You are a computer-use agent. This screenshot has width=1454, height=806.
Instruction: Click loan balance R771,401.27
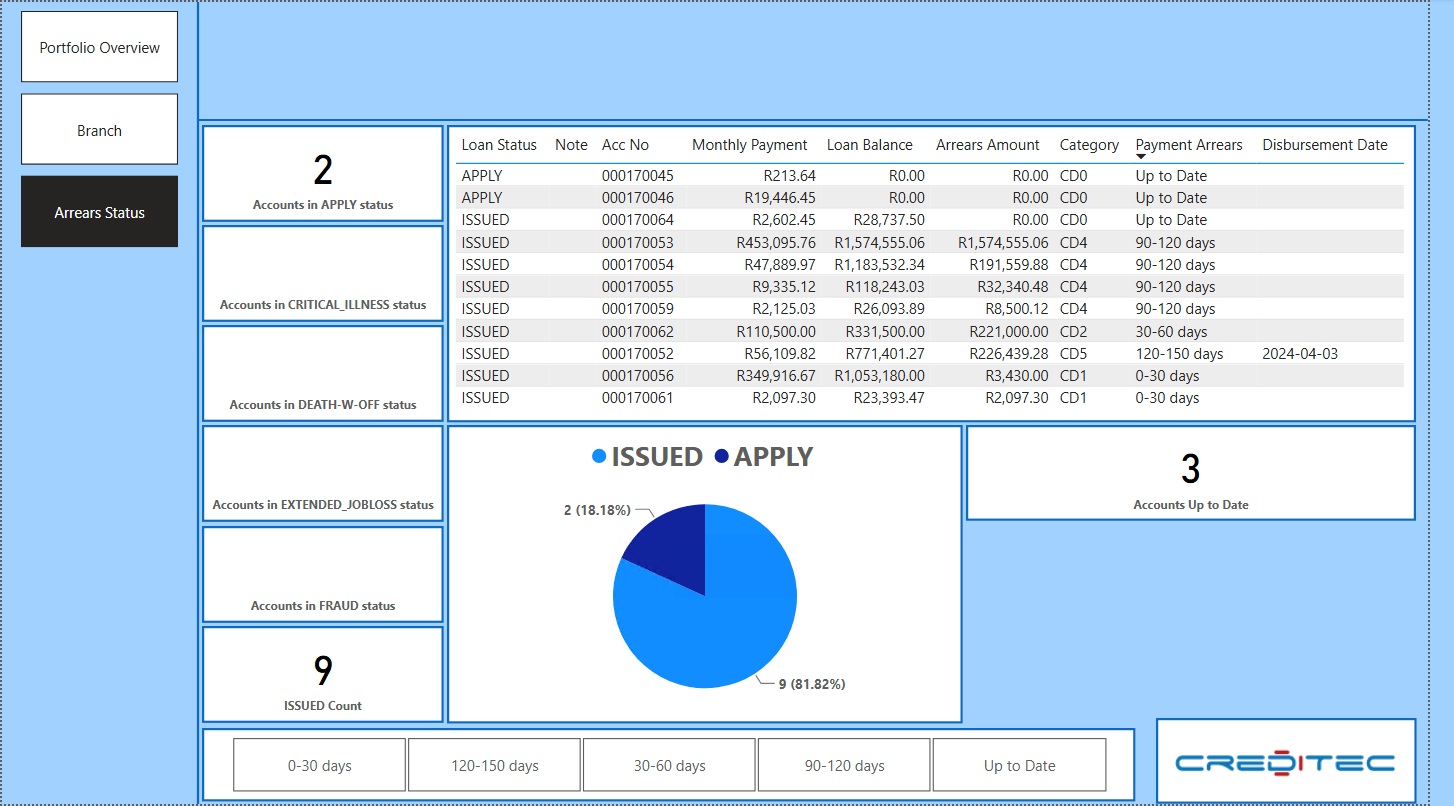(x=885, y=354)
